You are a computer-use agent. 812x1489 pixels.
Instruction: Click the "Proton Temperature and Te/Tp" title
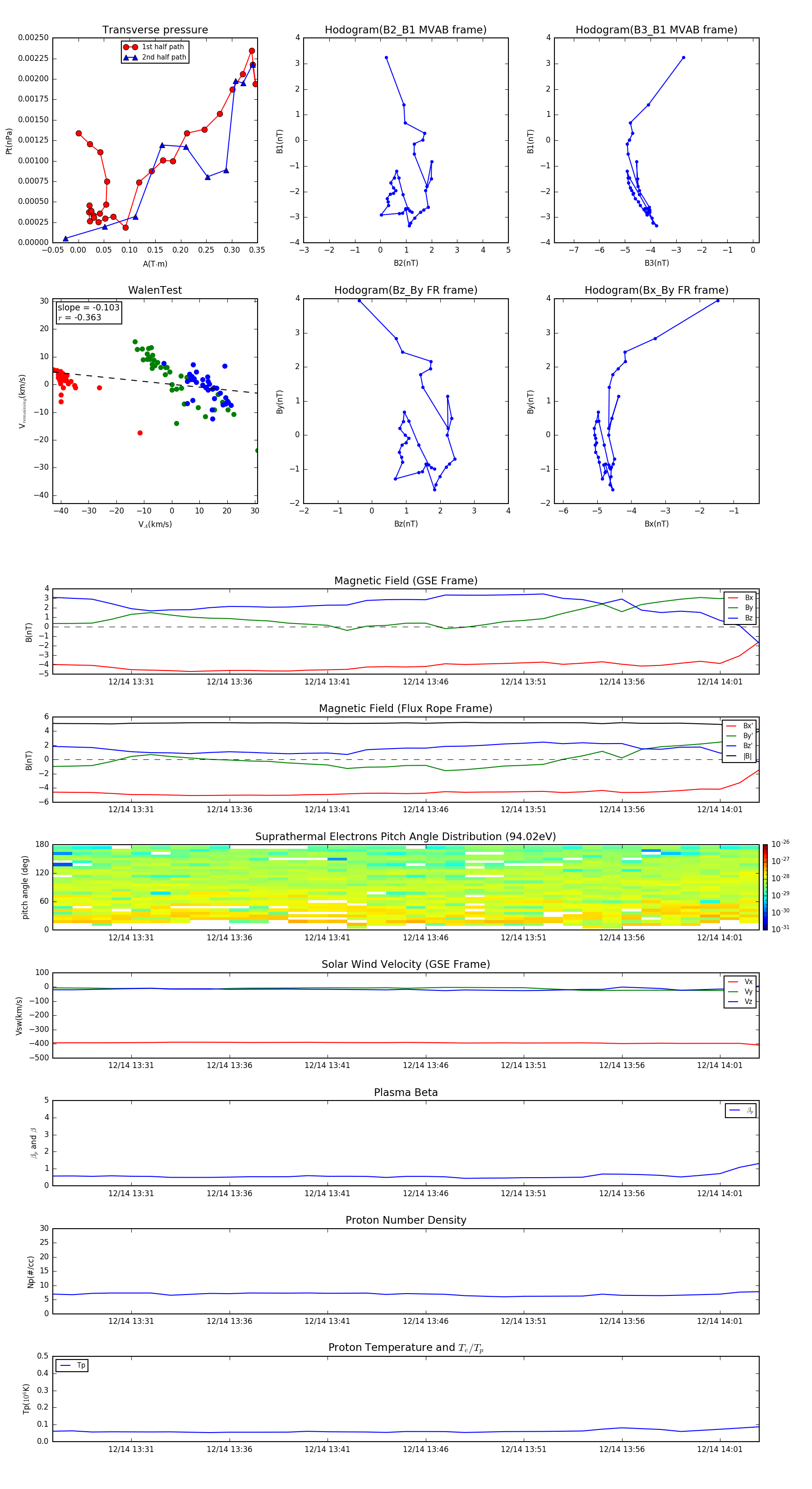point(406,1348)
